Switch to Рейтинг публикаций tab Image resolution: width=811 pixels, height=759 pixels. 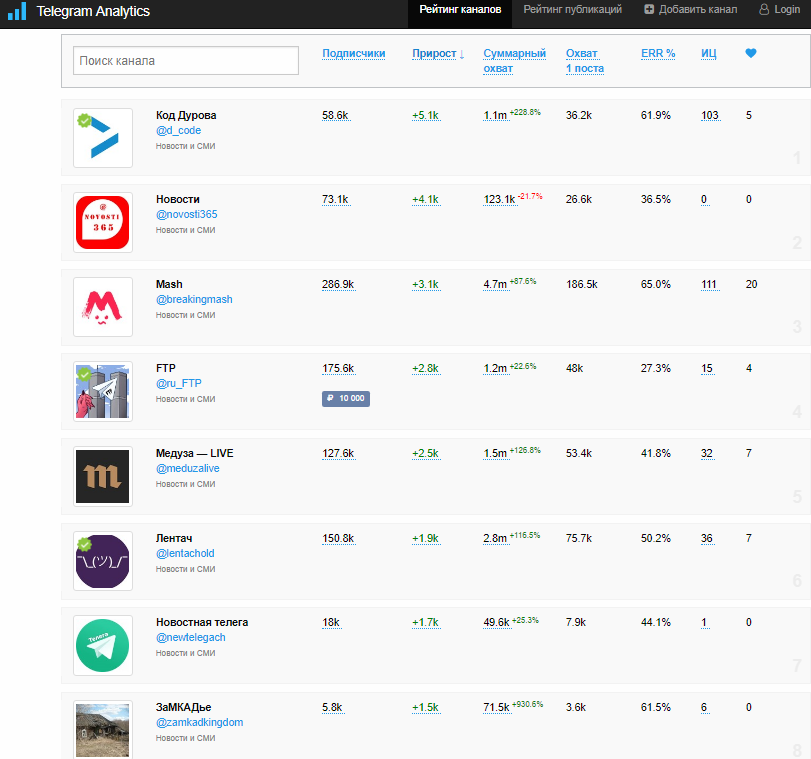pyautogui.click(x=572, y=9)
